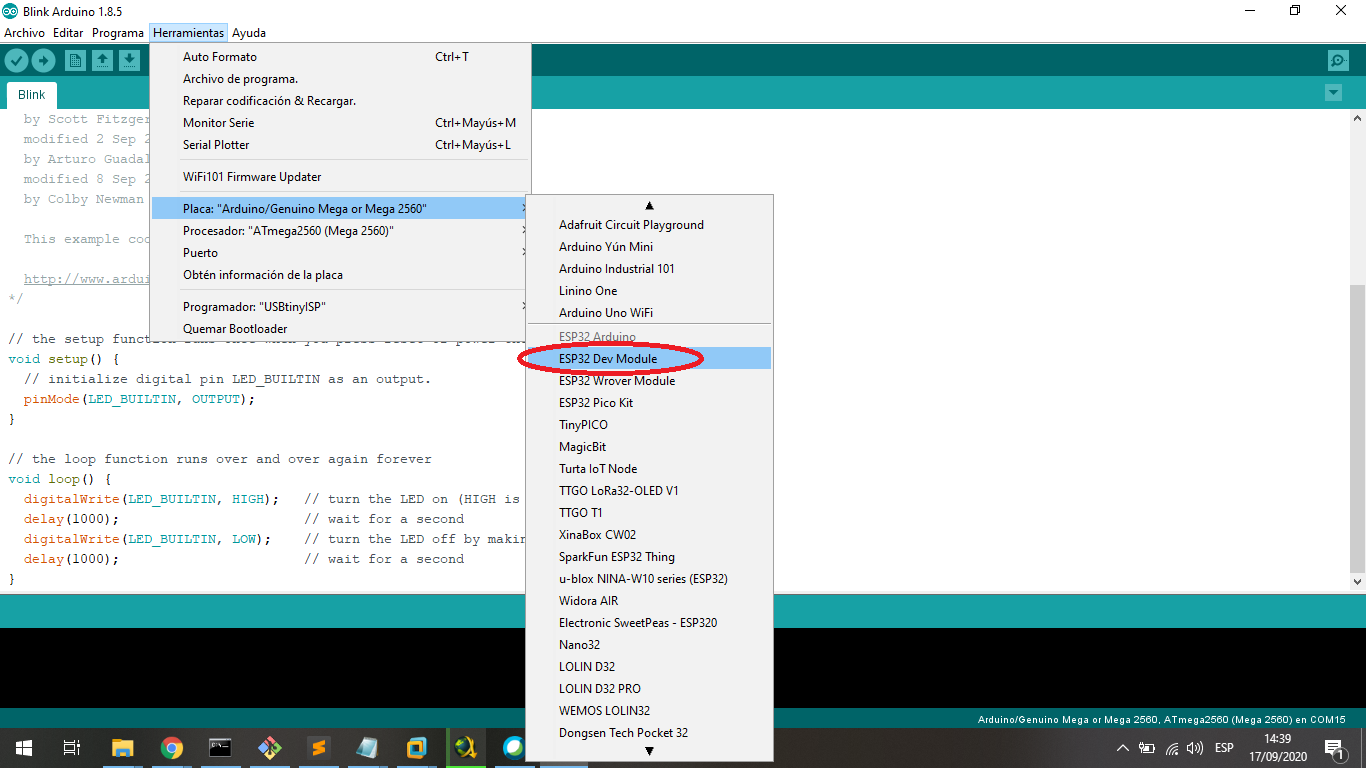This screenshot has height=768, width=1366.
Task: Open the Editar menu
Action: coord(68,33)
